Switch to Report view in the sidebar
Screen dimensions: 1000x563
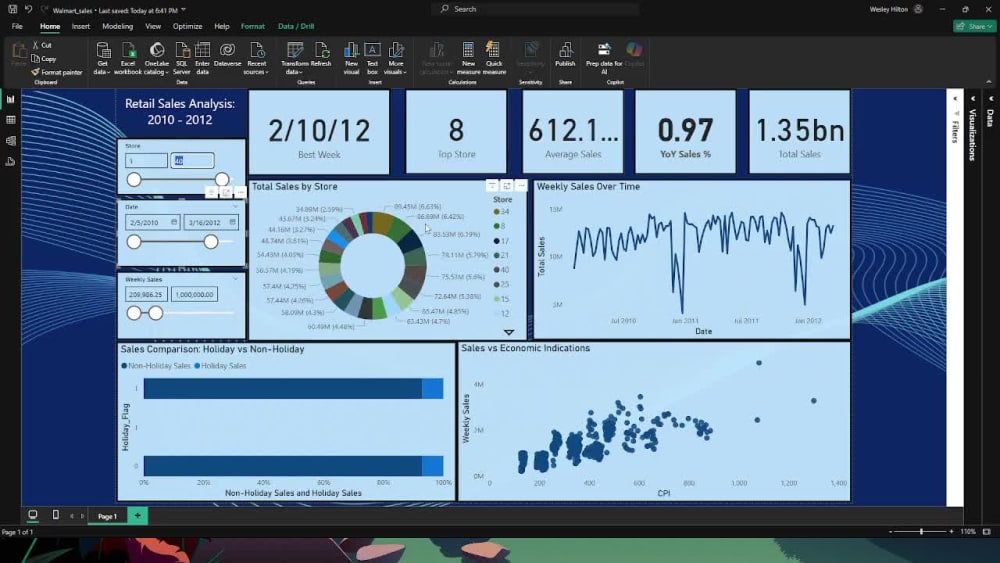[10, 99]
